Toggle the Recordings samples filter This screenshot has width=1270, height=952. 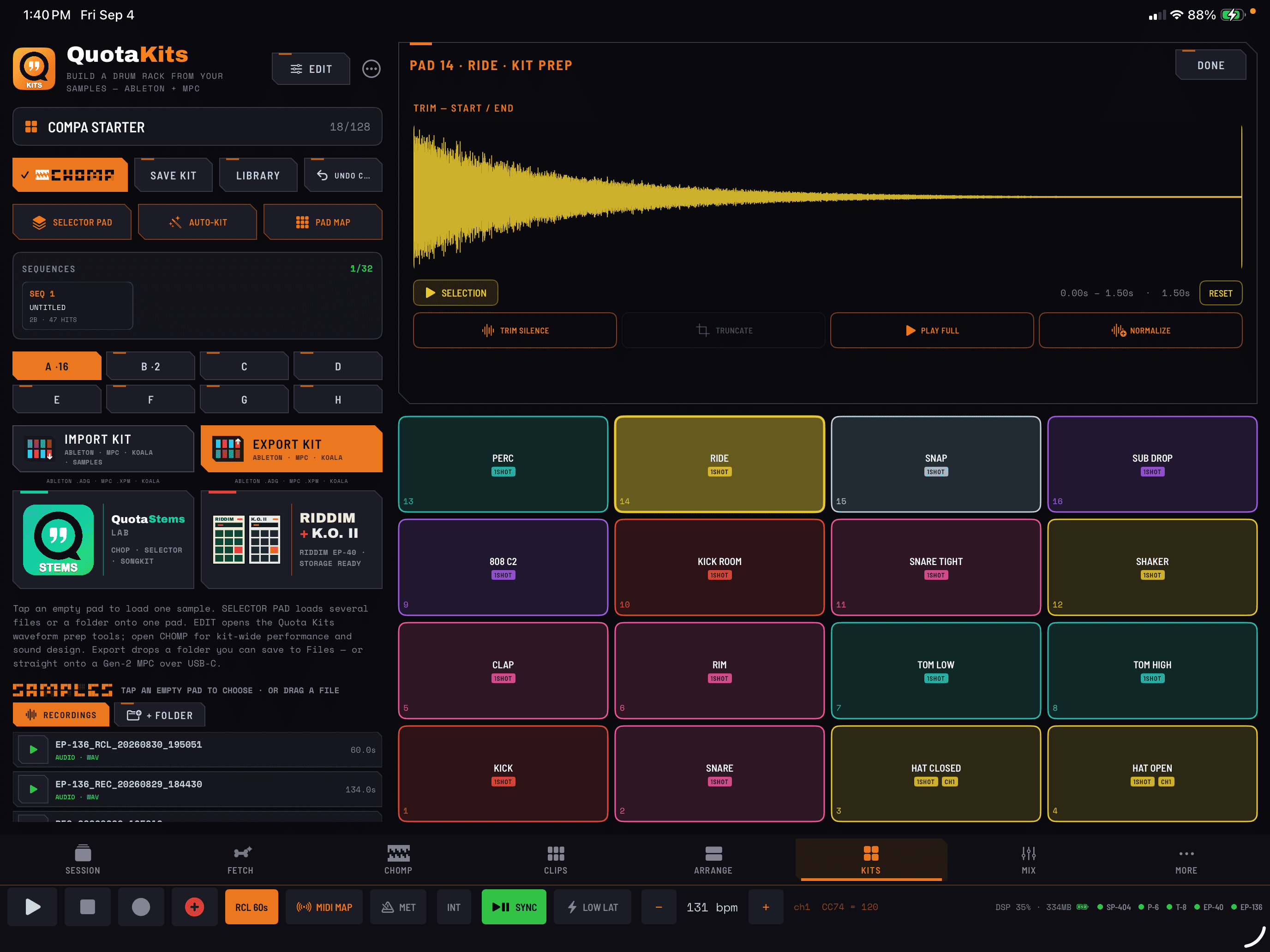click(x=61, y=715)
